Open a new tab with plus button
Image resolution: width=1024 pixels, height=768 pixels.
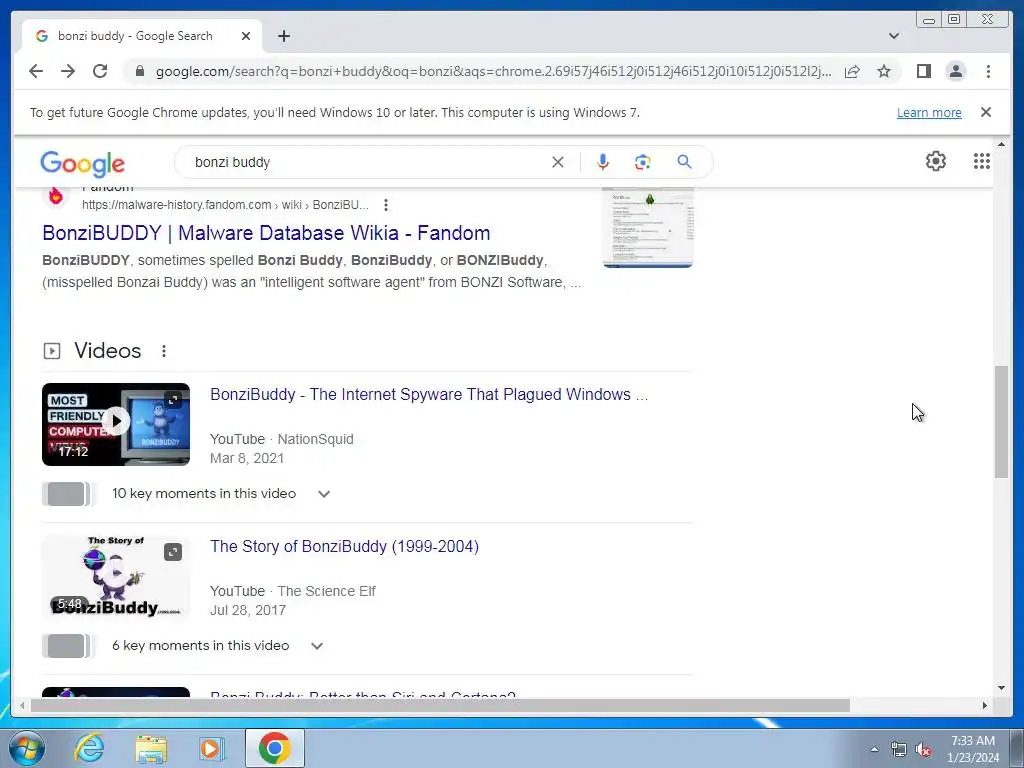(283, 36)
